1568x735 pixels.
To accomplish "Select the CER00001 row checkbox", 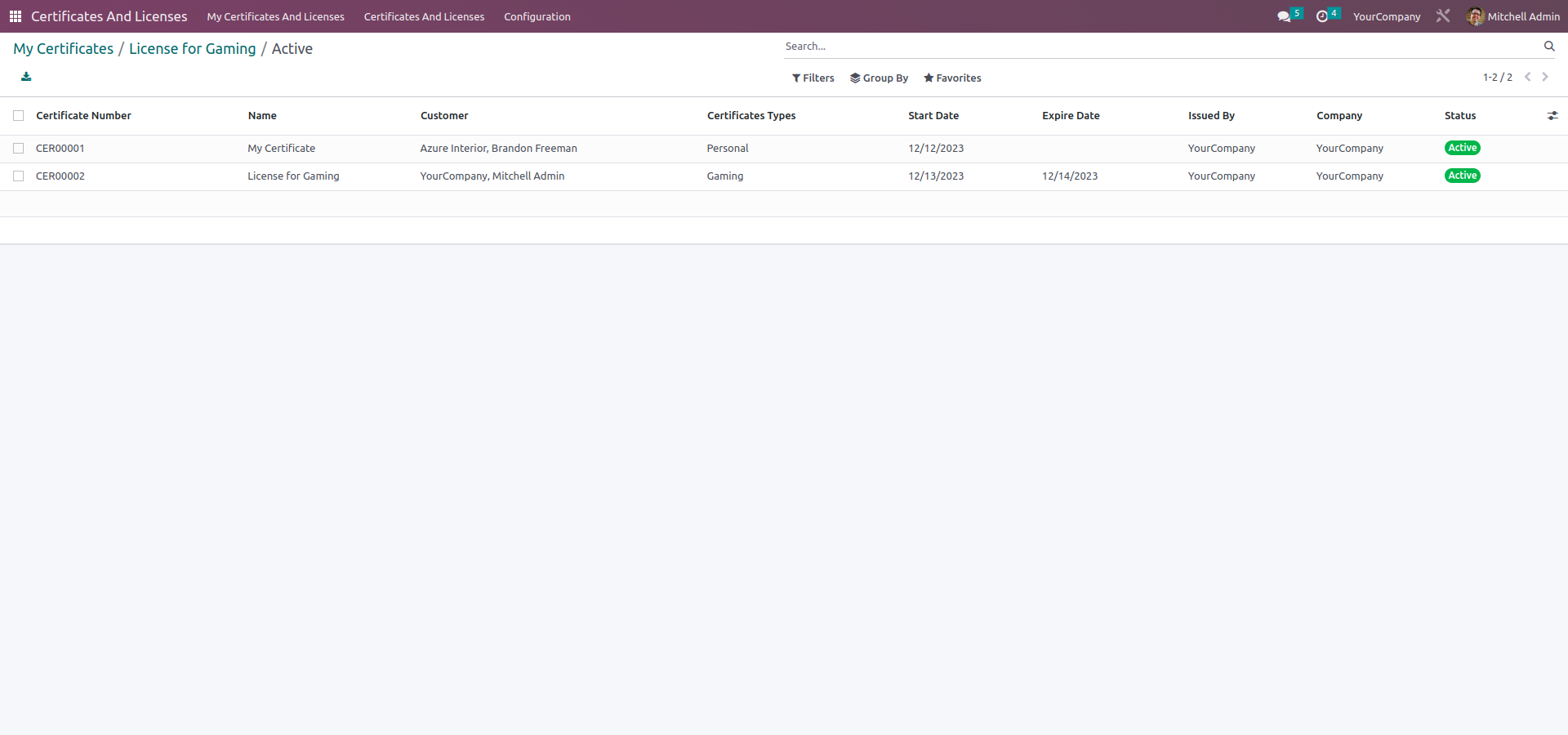I will pyautogui.click(x=19, y=149).
